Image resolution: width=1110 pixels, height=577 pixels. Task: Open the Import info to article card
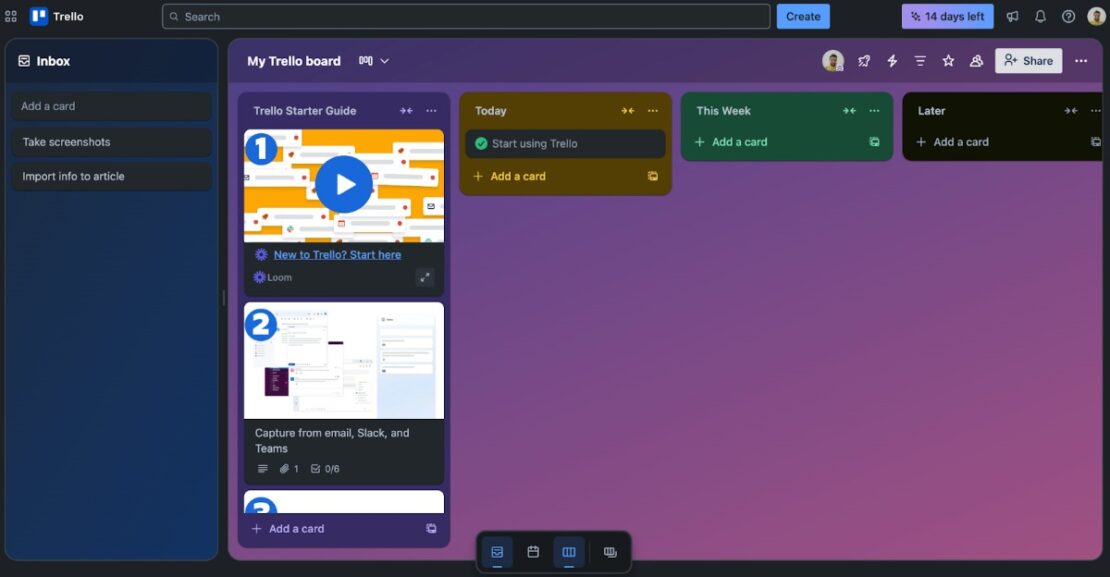(112, 176)
